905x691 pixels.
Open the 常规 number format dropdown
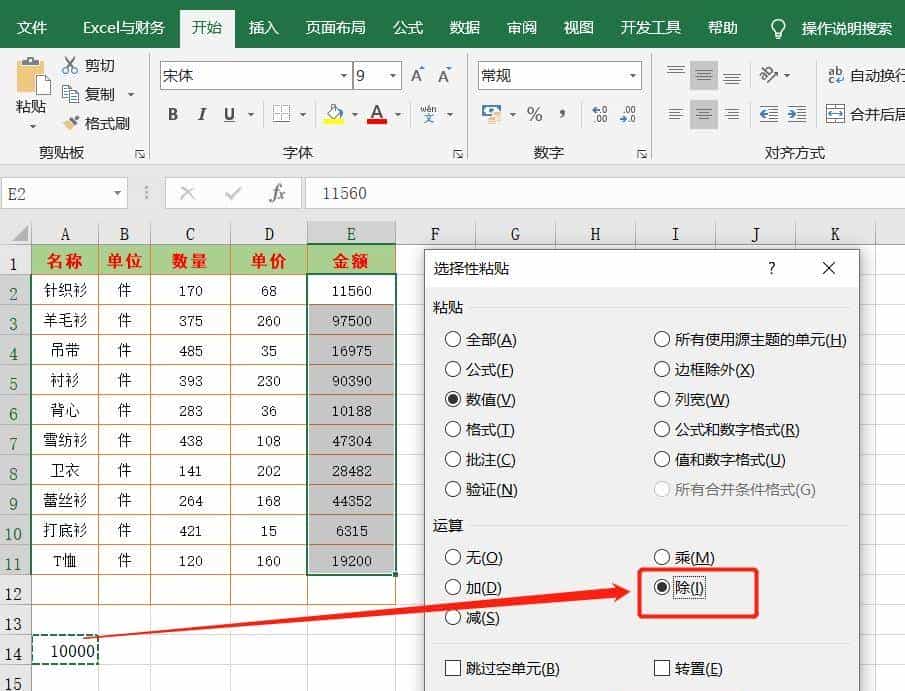coord(632,75)
